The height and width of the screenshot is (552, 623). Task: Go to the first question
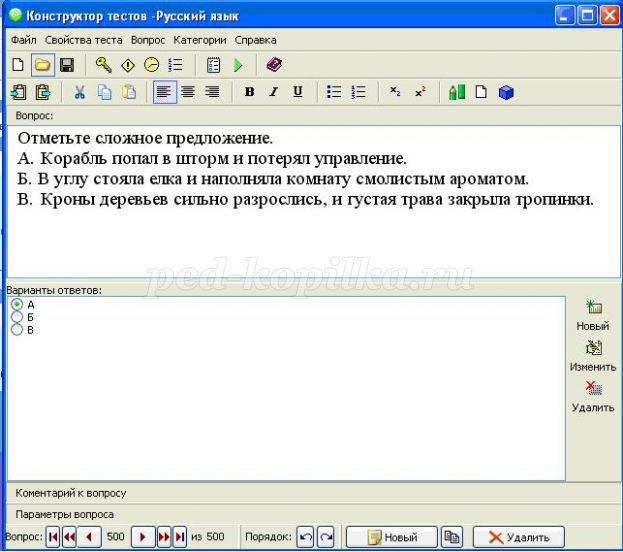[x=53, y=537]
